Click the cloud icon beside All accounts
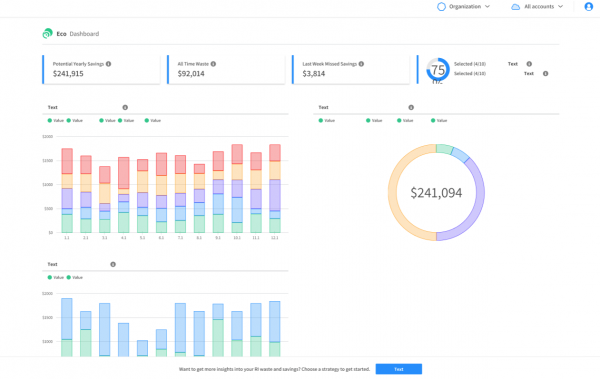600x379 pixels. coord(515,7)
